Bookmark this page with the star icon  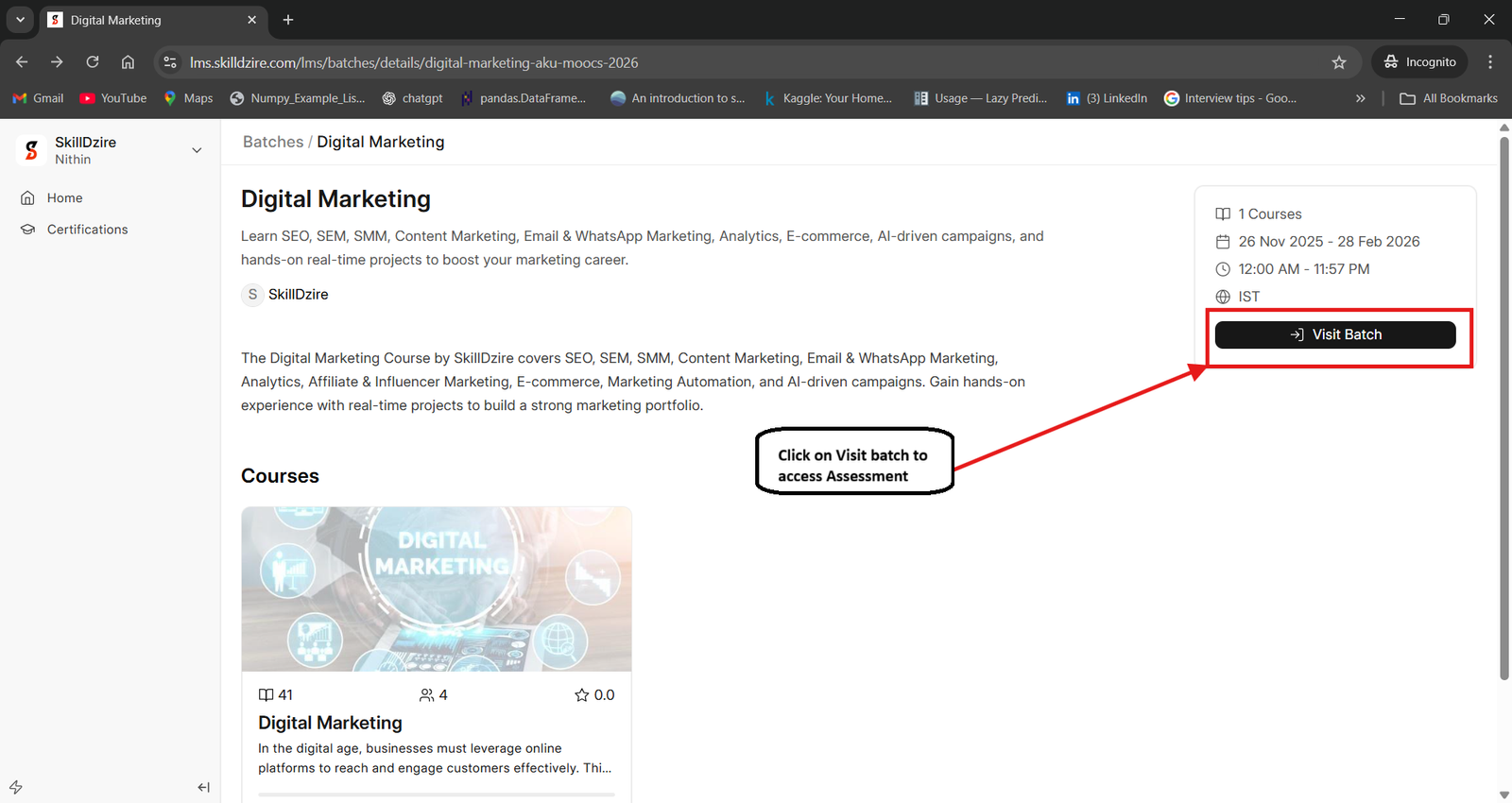1339,62
